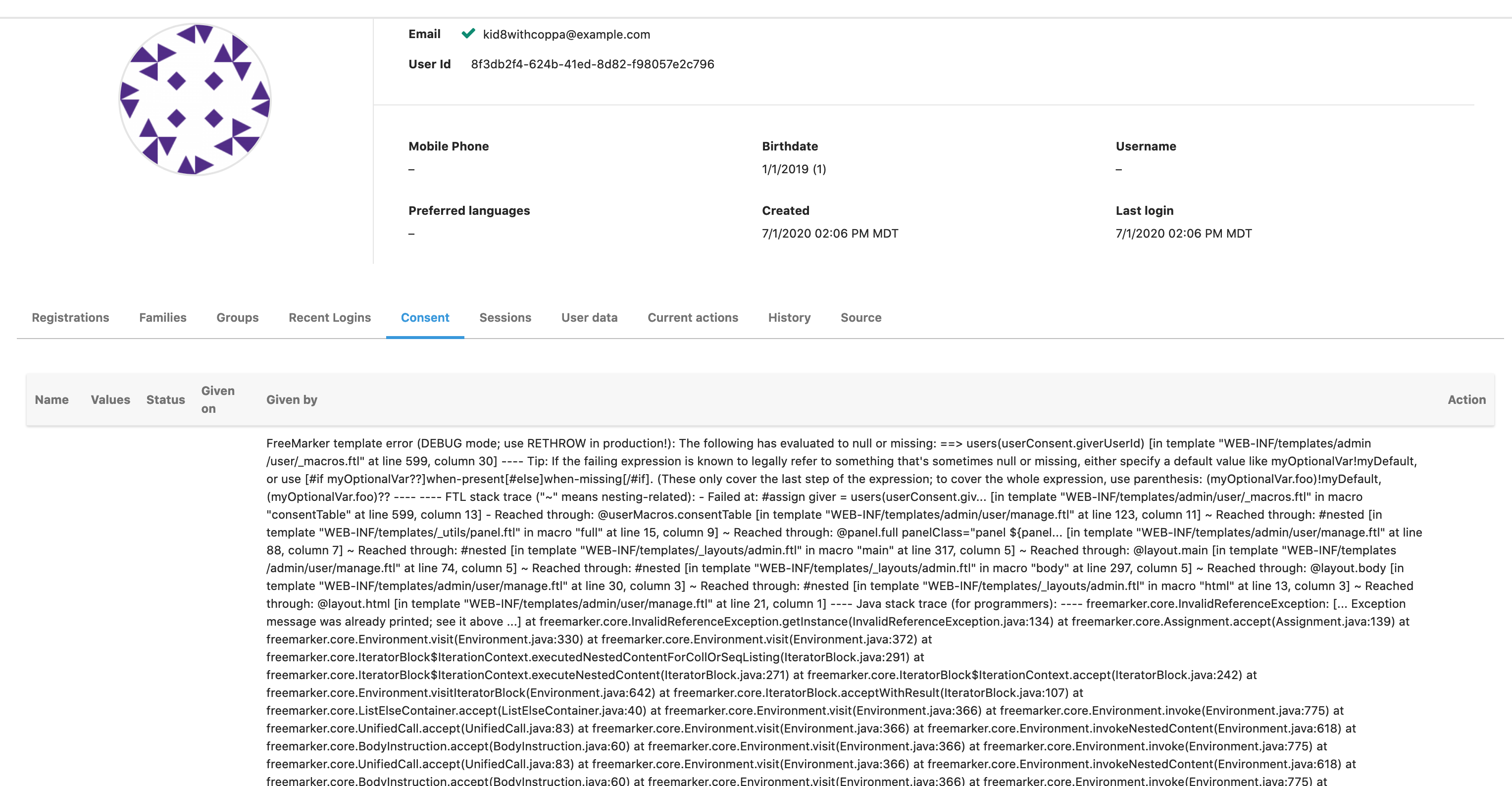Click the Status column header

click(165, 400)
